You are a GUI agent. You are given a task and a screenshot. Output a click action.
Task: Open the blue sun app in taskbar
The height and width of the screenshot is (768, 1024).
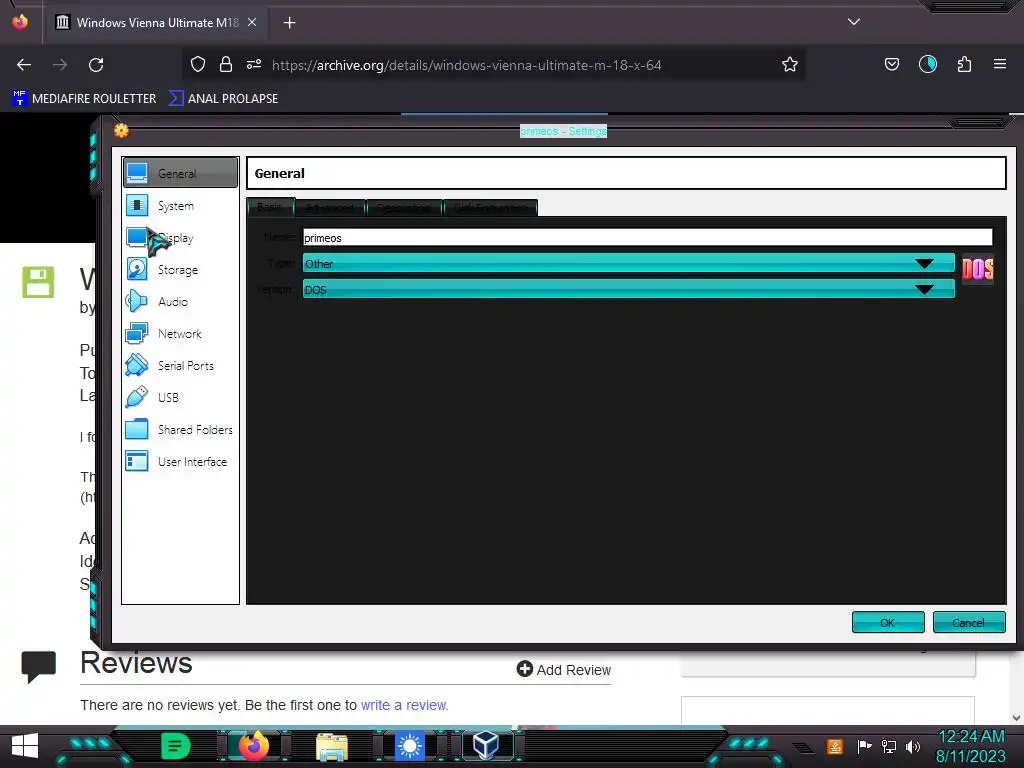410,746
